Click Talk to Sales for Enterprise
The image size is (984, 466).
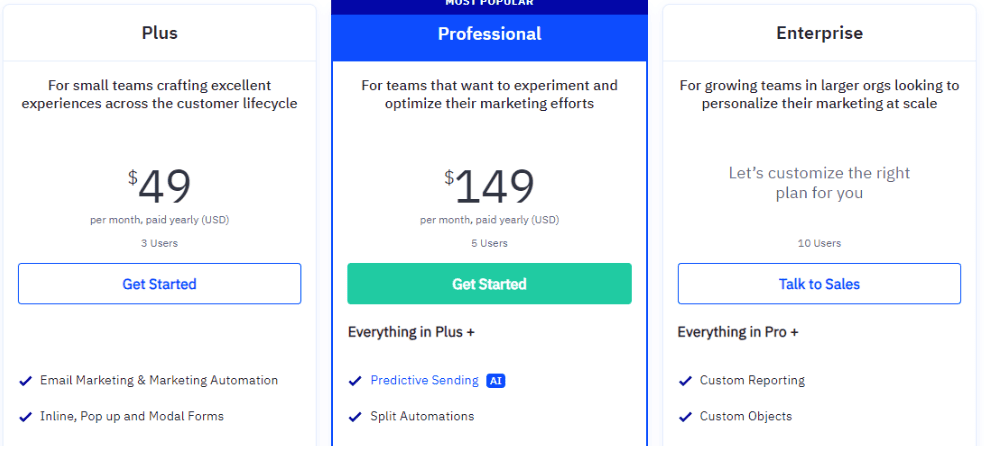819,283
